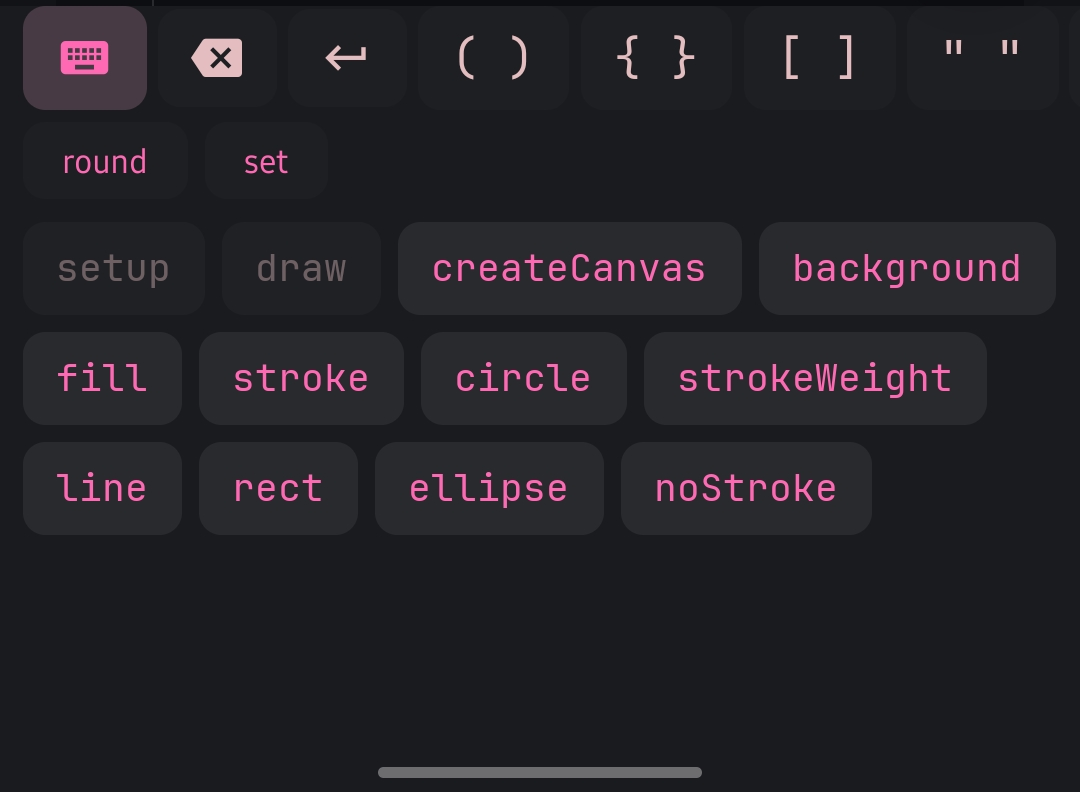Image resolution: width=1080 pixels, height=792 pixels.
Task: Insert the background function
Action: tap(907, 269)
